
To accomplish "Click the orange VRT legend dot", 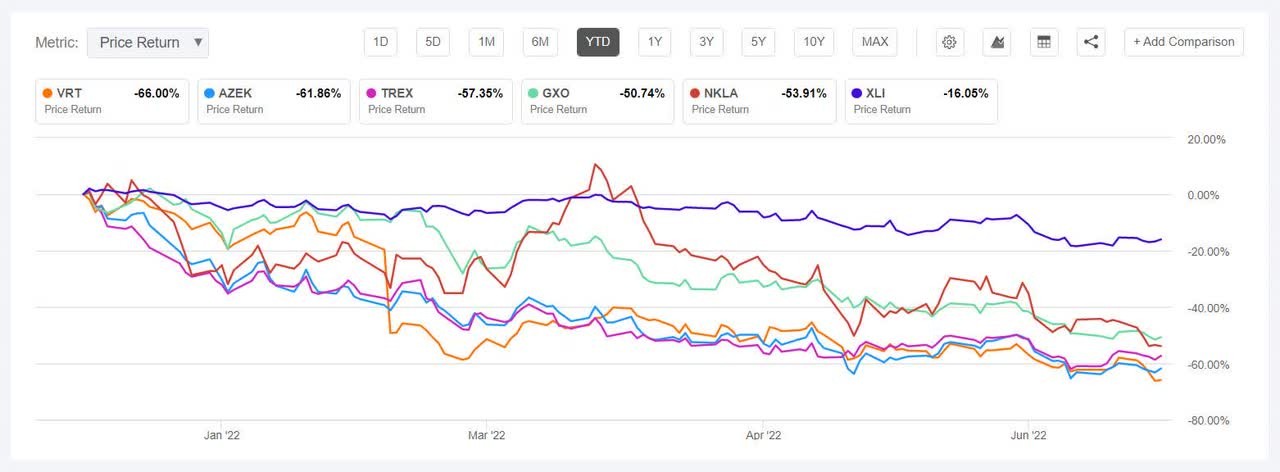I will (47, 94).
